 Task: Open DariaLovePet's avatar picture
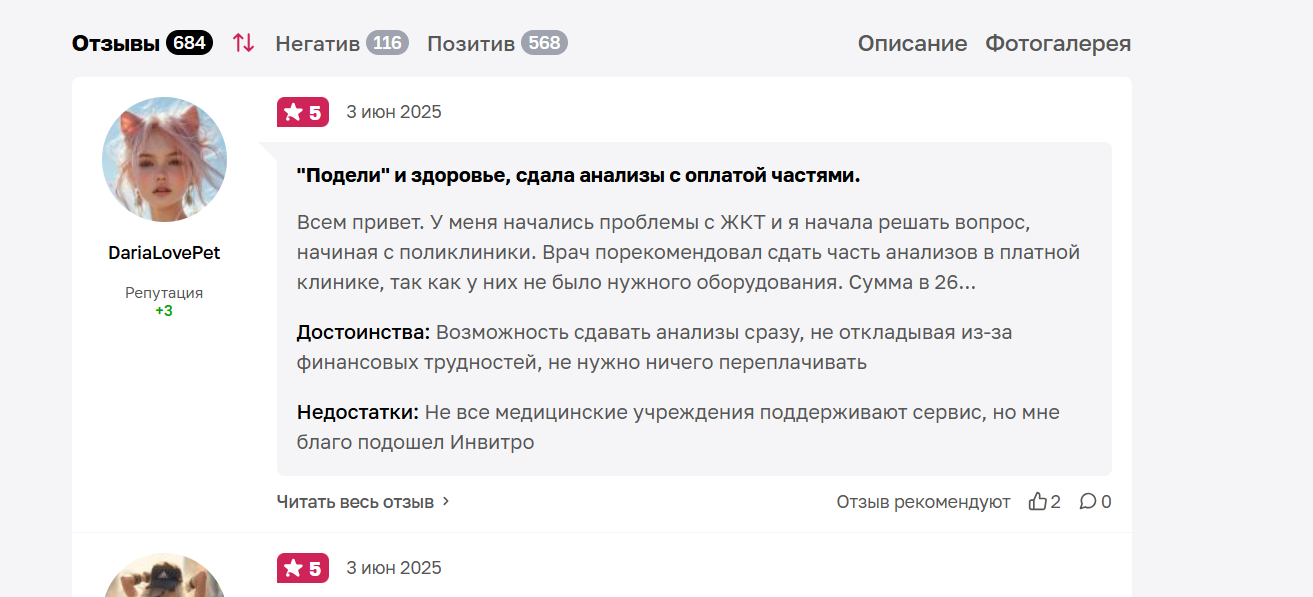164,159
